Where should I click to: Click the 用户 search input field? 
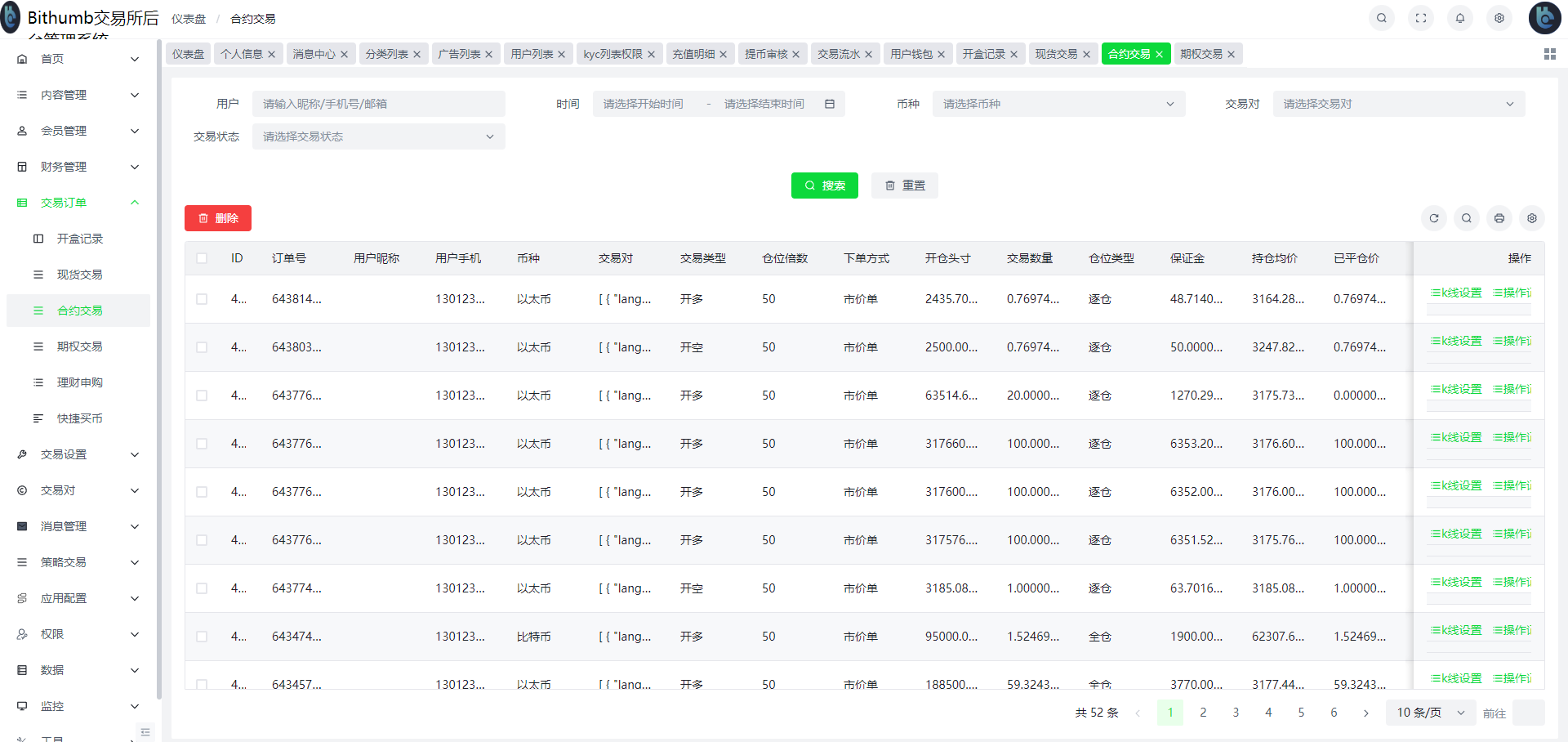click(x=378, y=104)
